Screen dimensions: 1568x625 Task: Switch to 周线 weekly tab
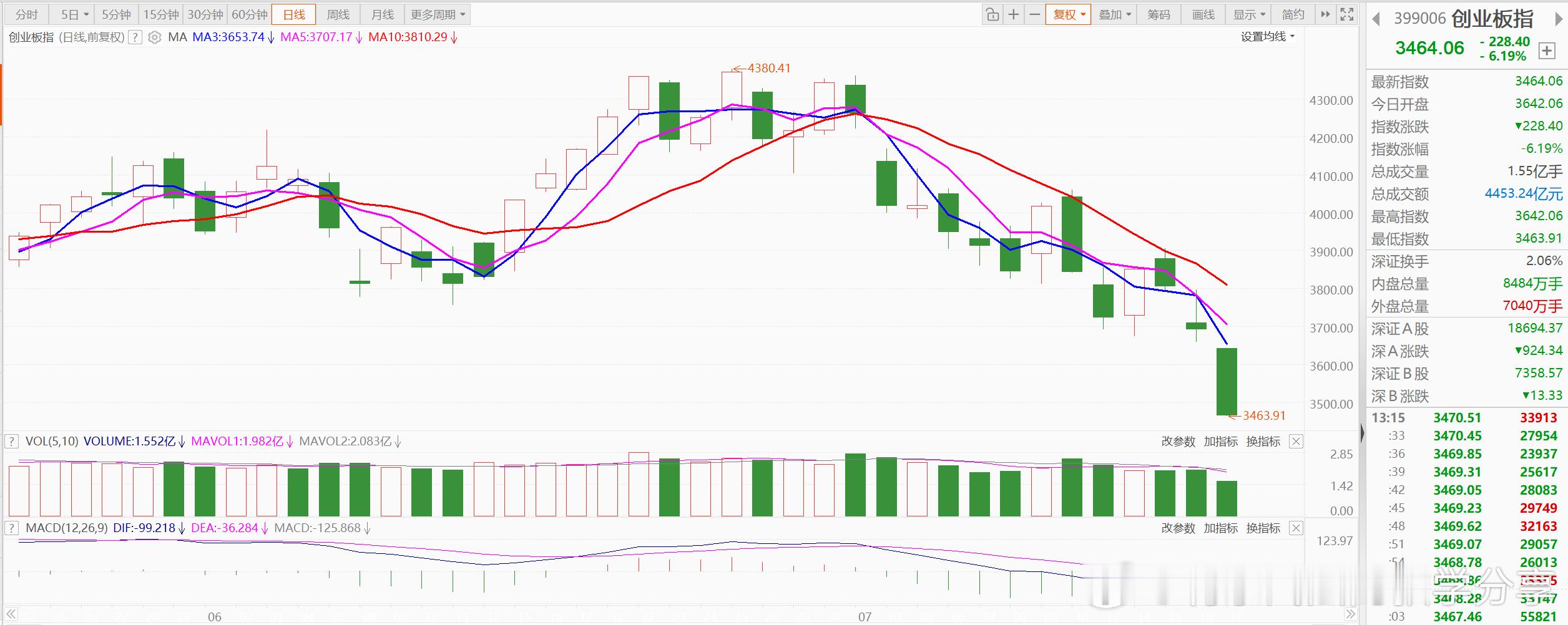[338, 14]
